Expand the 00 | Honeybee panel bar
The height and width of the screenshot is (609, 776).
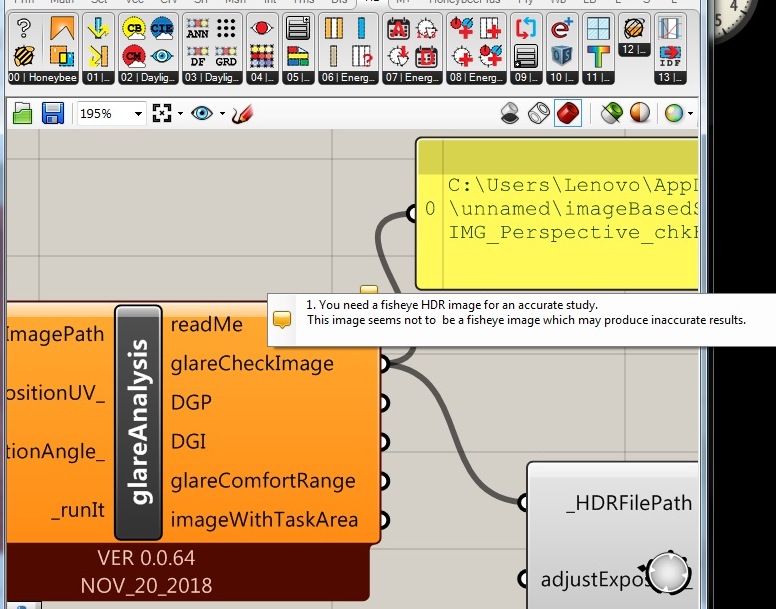pyautogui.click(x=43, y=78)
